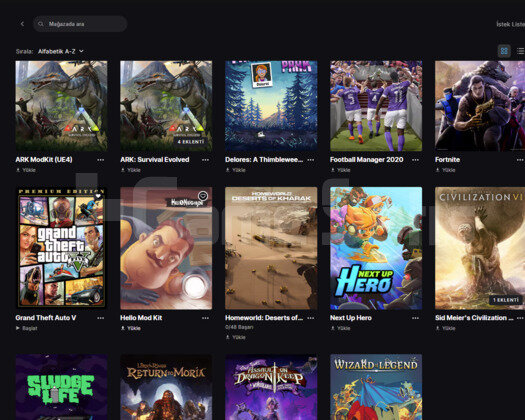Open ARK ModKit (UE4) options menu

[x=100, y=160]
